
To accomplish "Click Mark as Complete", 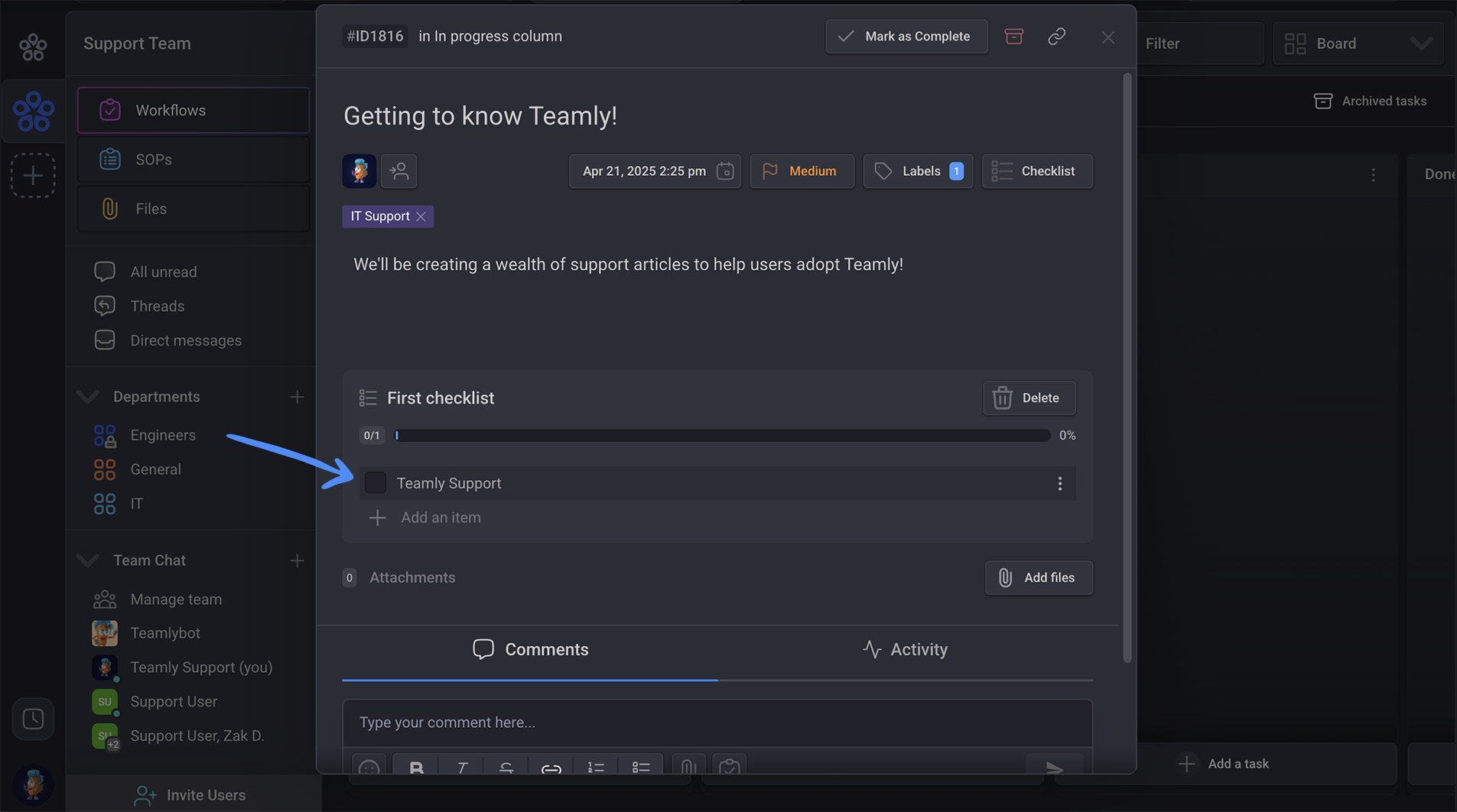I will tap(906, 36).
